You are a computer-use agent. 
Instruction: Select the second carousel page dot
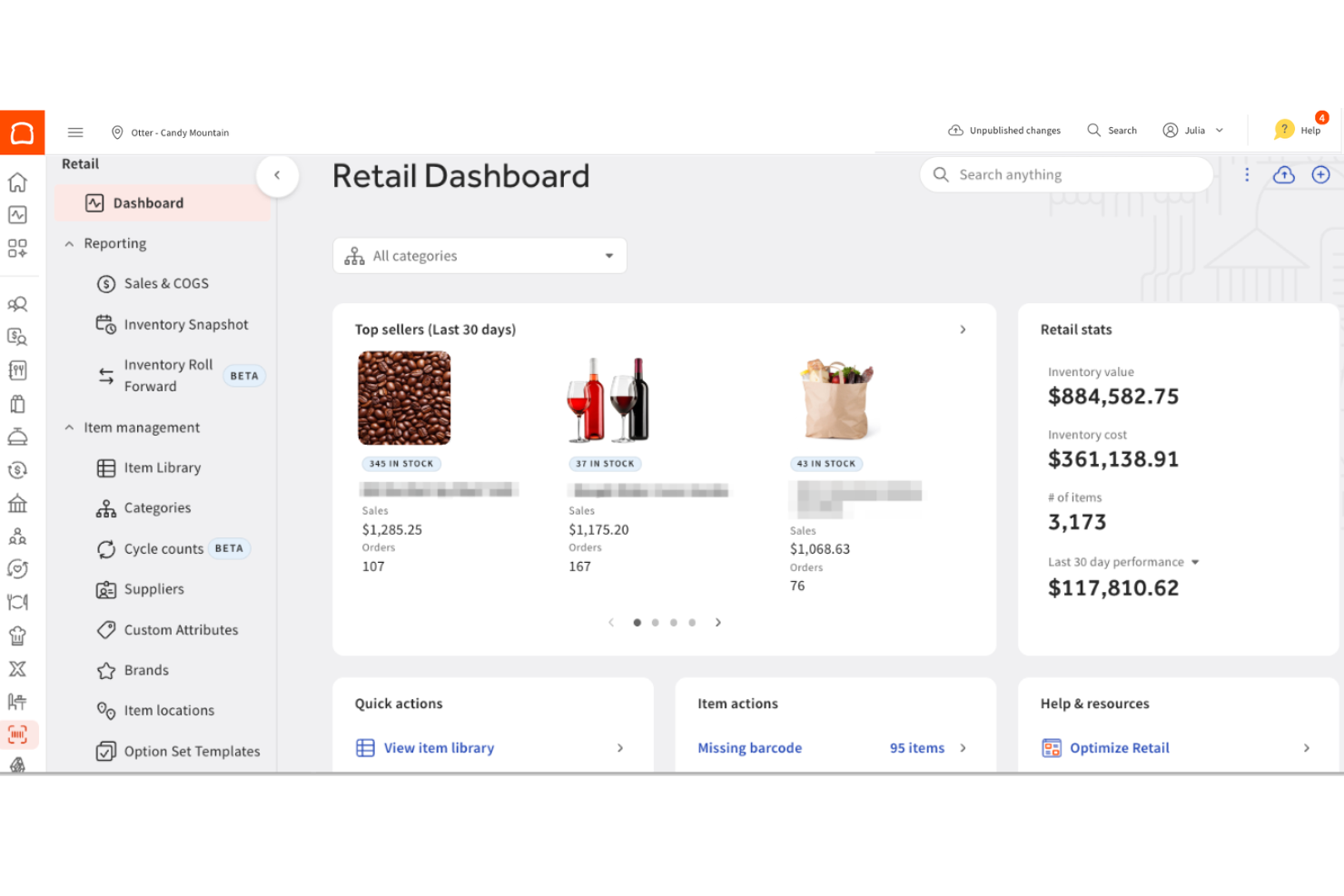tap(655, 622)
